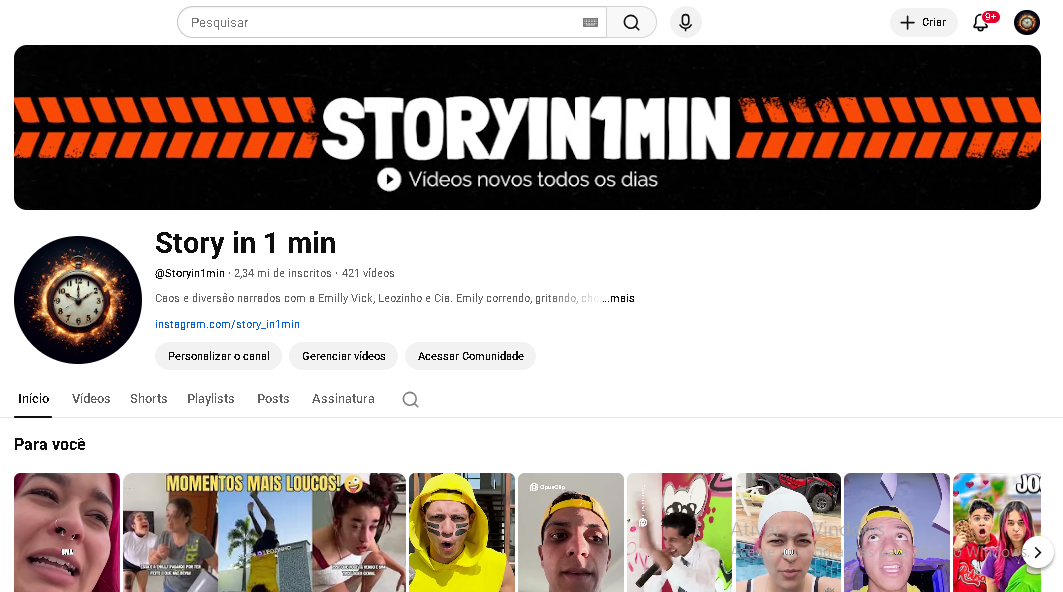Open the on-screen keyboard icon in search

pos(590,22)
